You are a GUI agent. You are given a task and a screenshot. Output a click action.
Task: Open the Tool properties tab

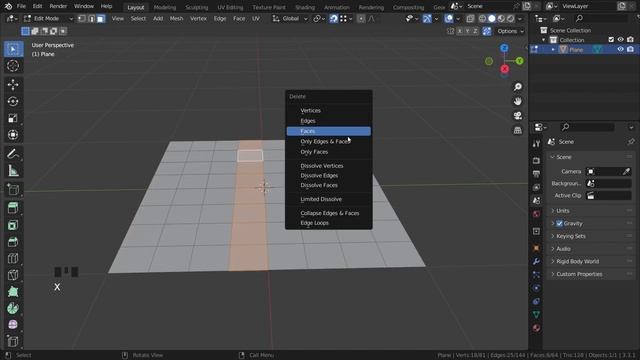point(536,143)
